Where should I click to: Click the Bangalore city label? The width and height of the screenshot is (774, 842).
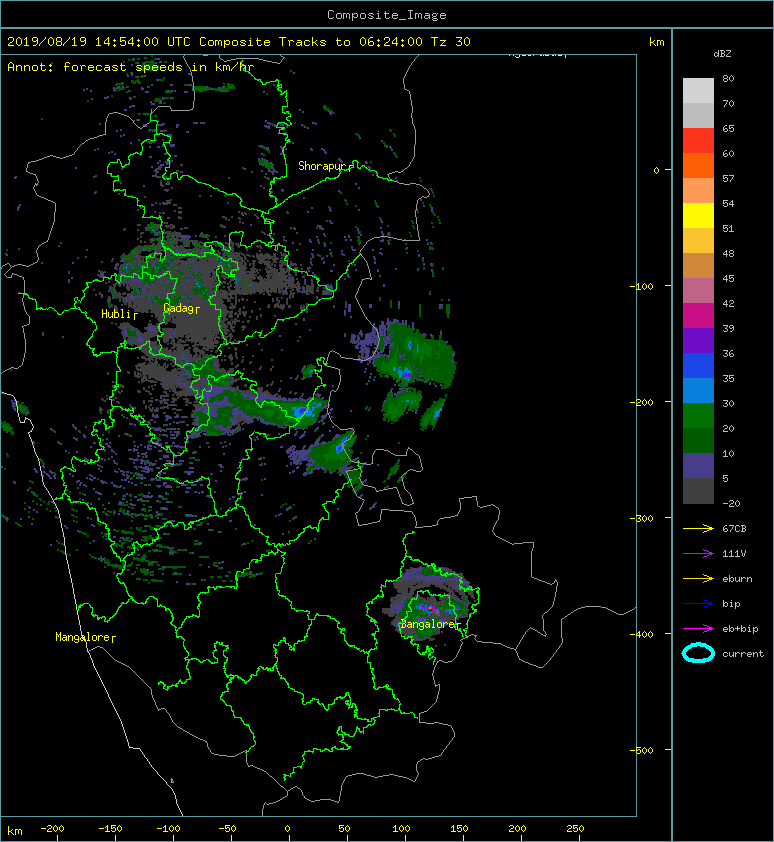[x=428, y=624]
